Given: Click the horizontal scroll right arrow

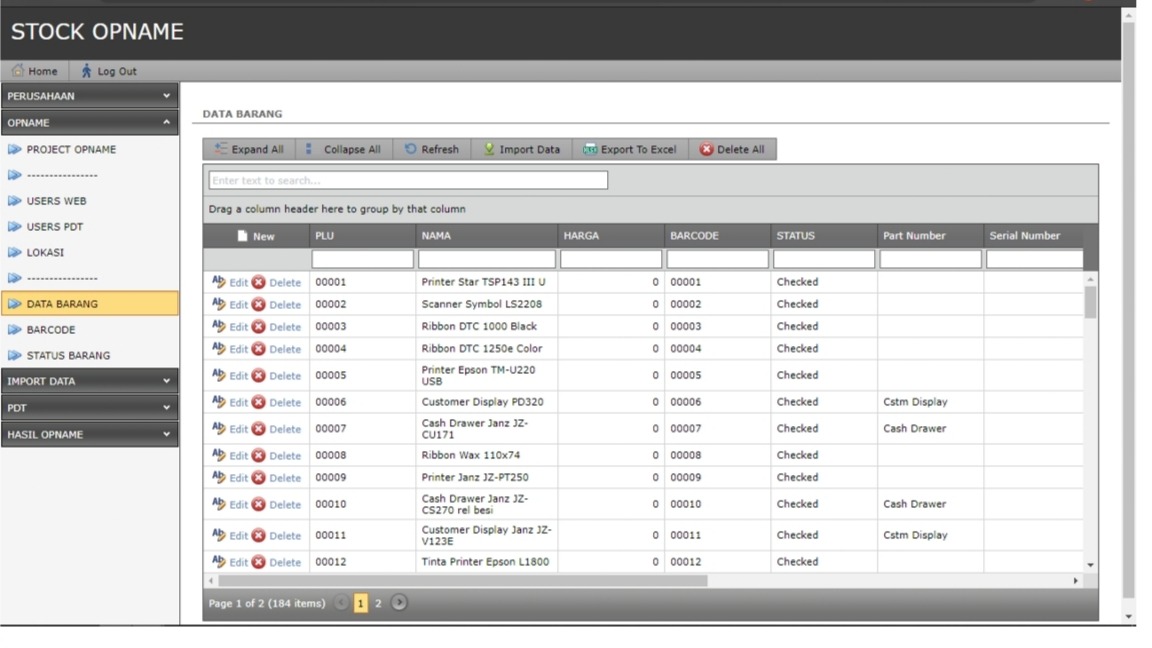Looking at the screenshot, I should (x=1076, y=580).
